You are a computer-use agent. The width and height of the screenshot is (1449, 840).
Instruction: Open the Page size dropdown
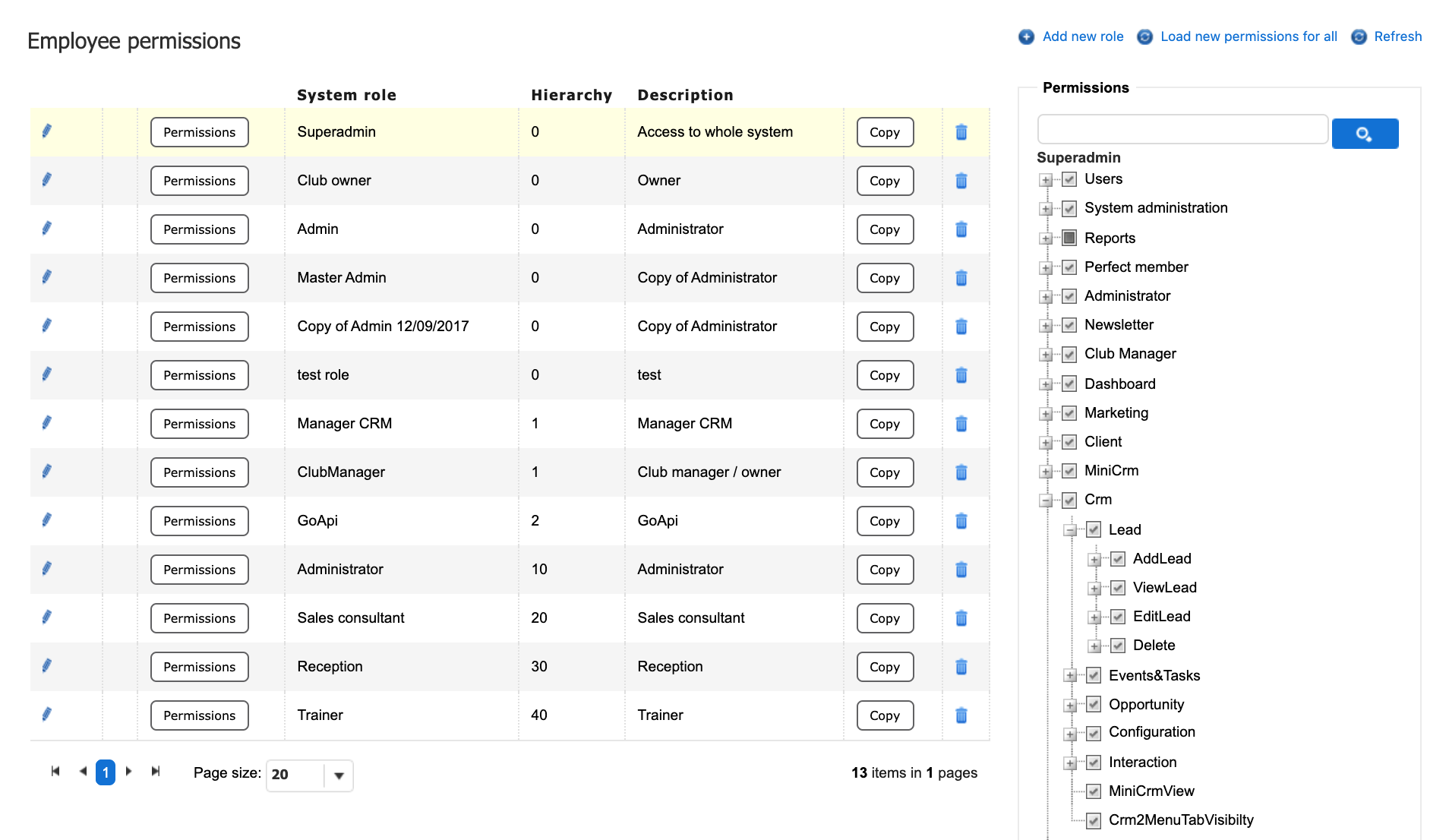[x=339, y=775]
